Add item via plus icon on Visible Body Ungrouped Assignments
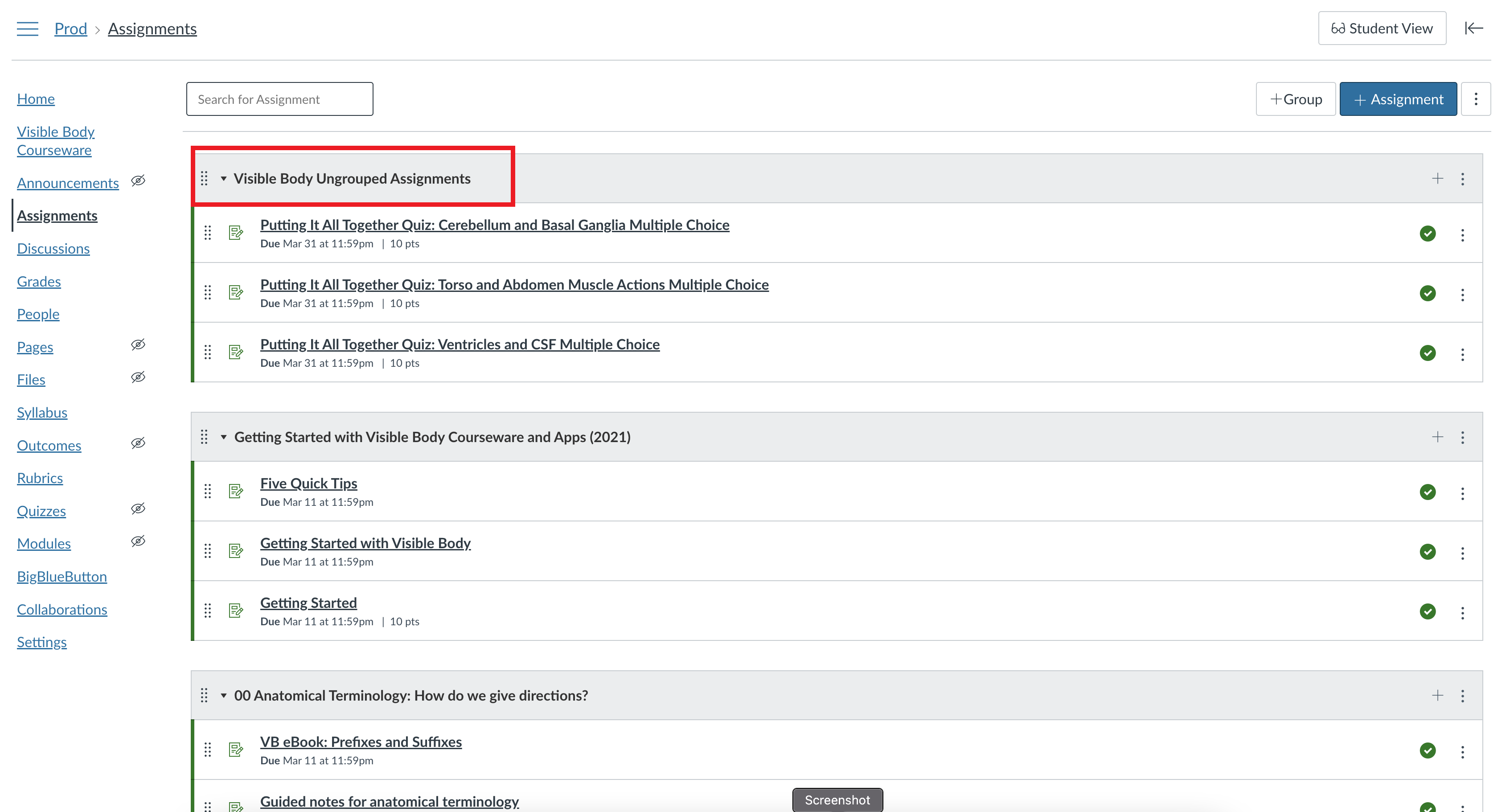Viewport: 1510px width, 812px height. 1438,178
